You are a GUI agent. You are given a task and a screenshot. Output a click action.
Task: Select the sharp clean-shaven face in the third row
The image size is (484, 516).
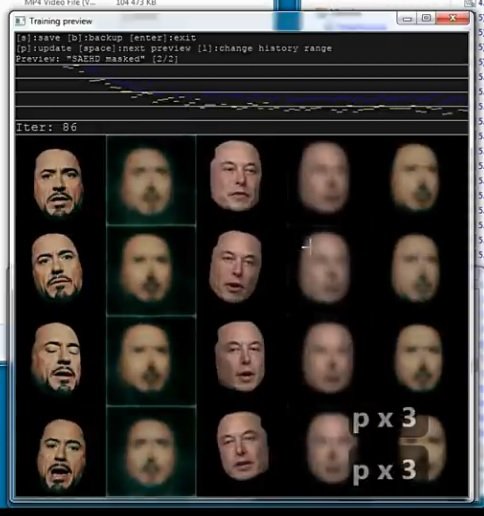pos(240,356)
